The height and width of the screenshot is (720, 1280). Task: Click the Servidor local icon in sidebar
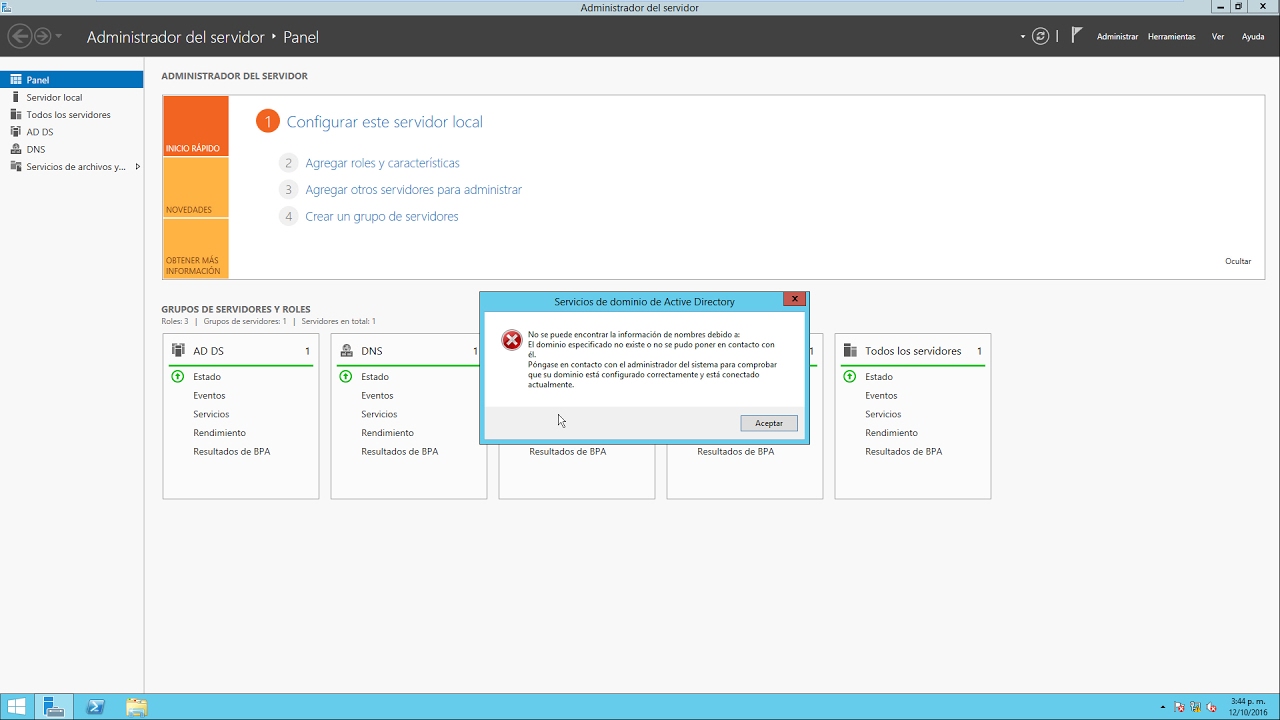(x=16, y=97)
